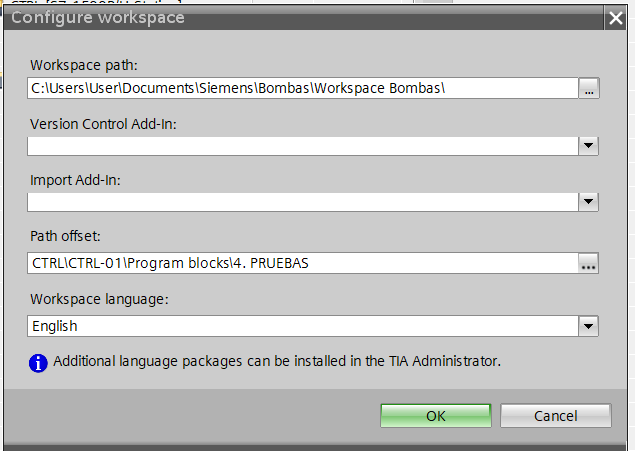635x451 pixels.
Task: Click the Configure workspace title bar
Action: point(300,18)
